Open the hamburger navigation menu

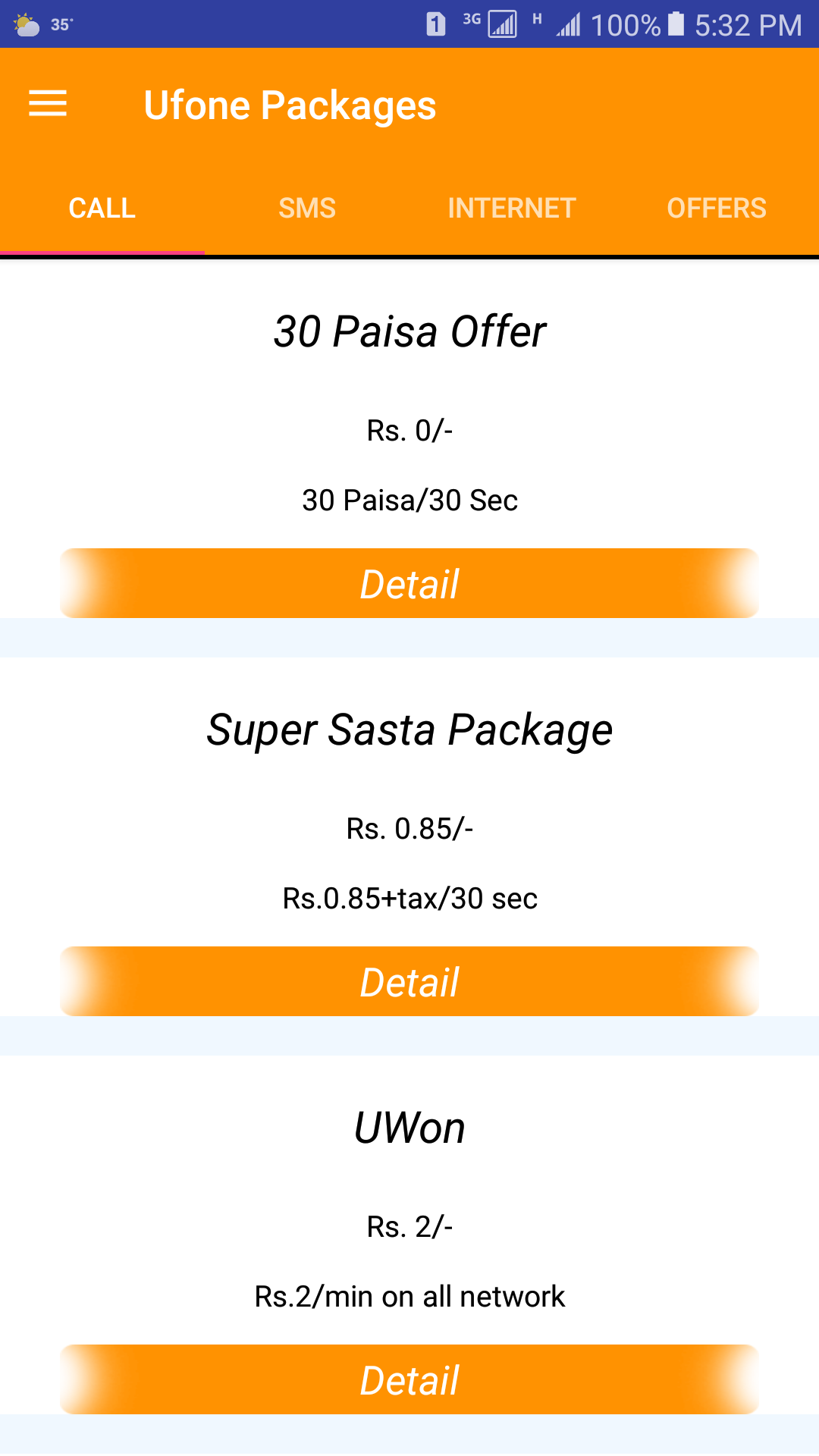click(48, 103)
